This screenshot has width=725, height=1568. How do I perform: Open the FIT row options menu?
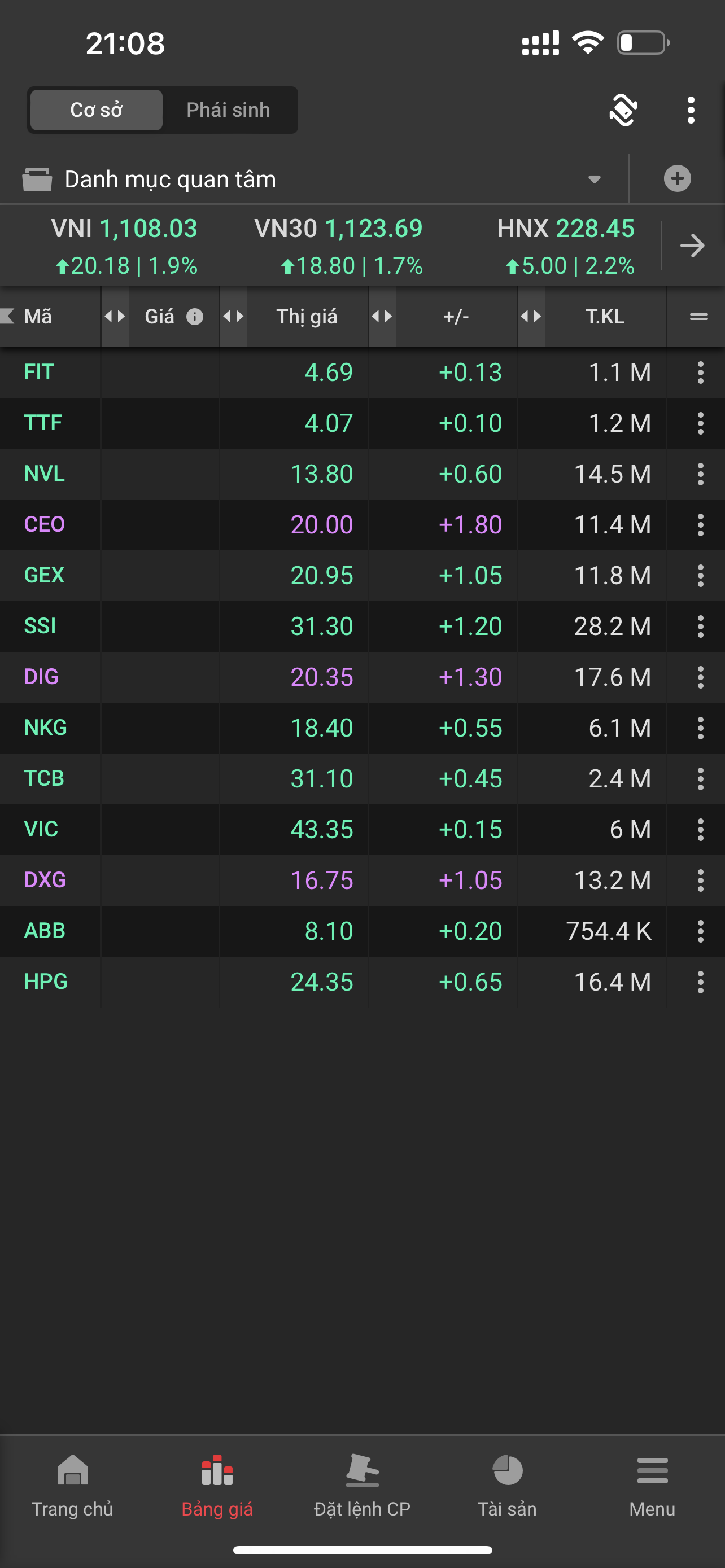pos(700,373)
